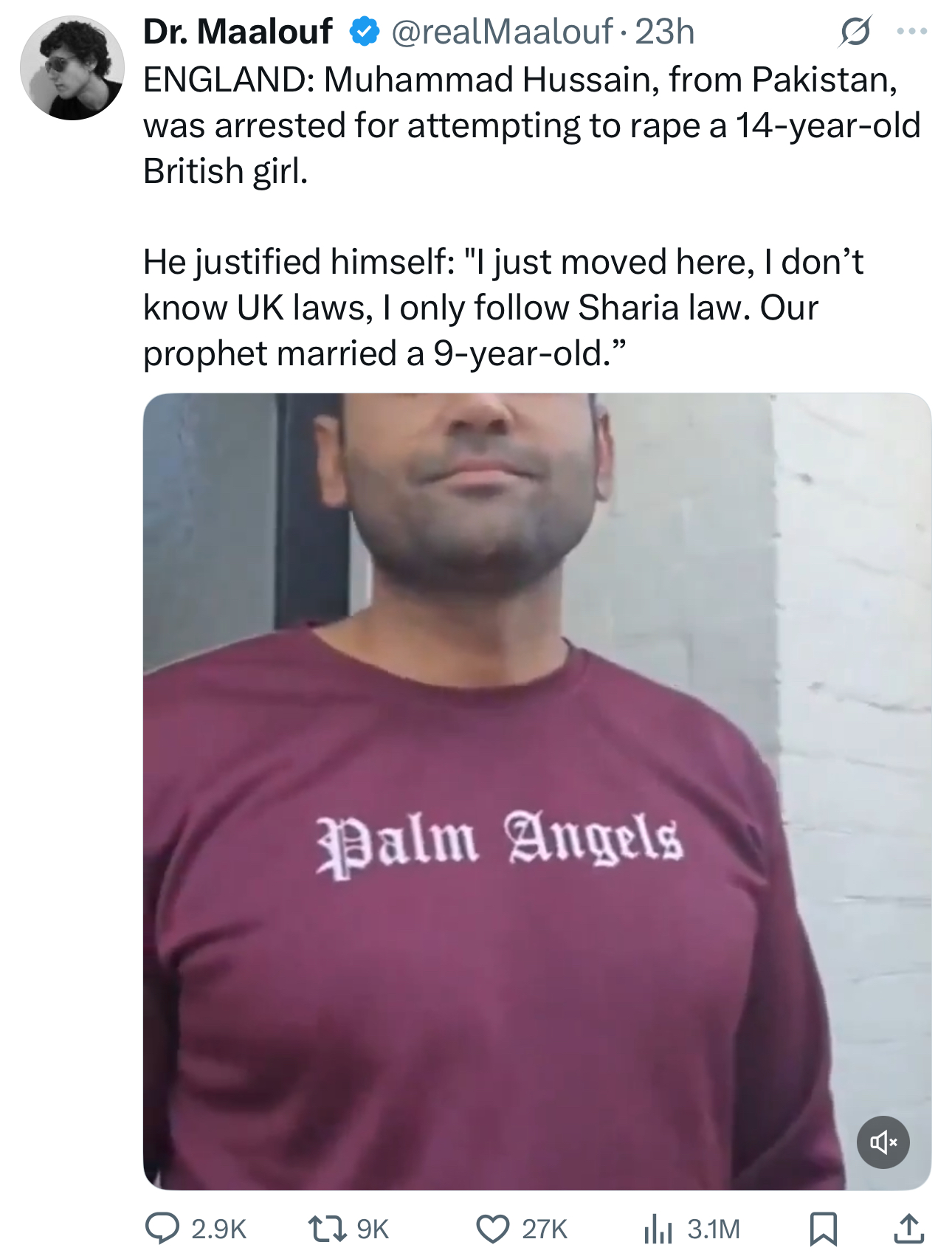Click the 2.9K replies count
This screenshot has width=952, height=1256.
coord(218,1229)
